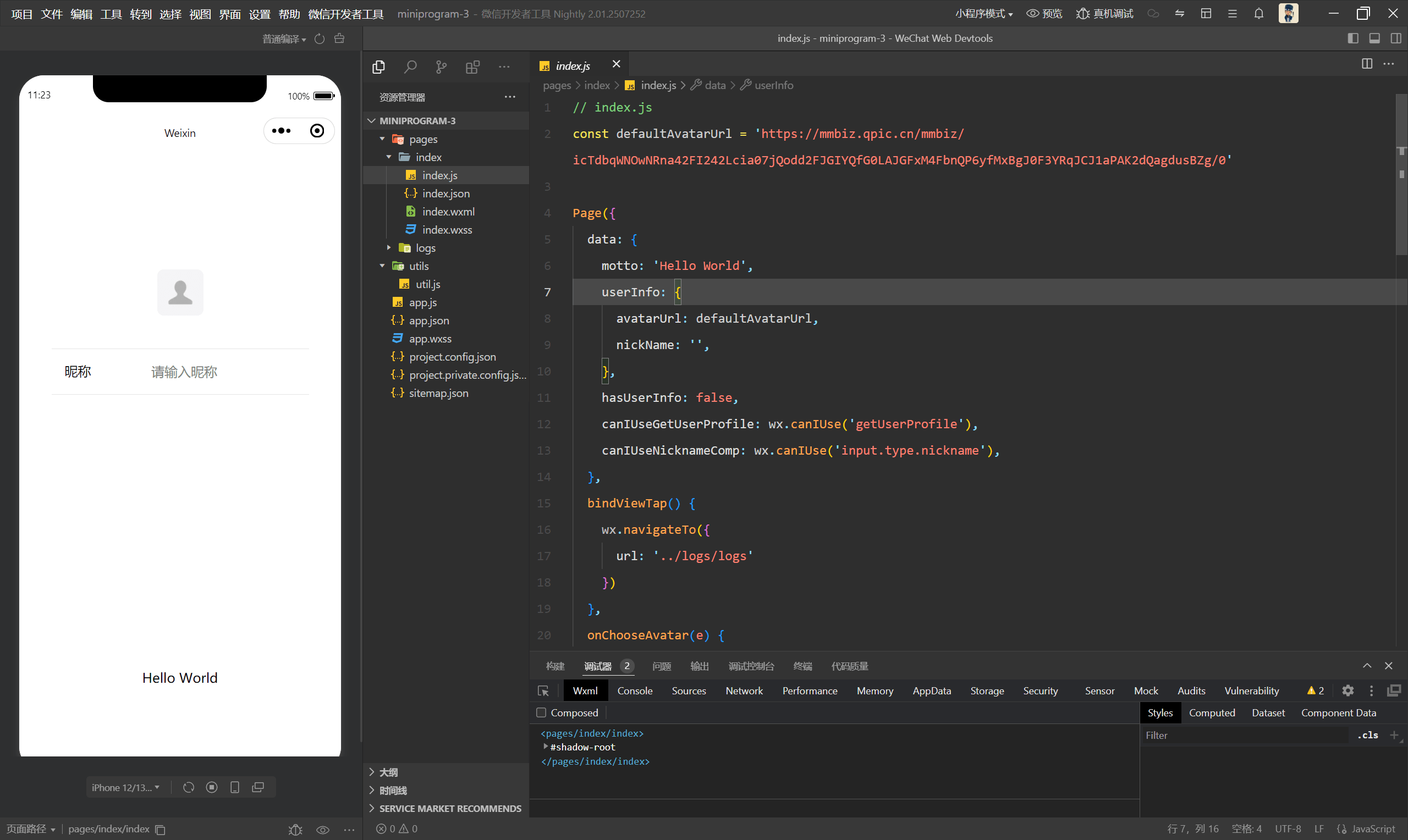Click the element inspector selector icon
The width and height of the screenshot is (1408, 840).
coord(543,690)
